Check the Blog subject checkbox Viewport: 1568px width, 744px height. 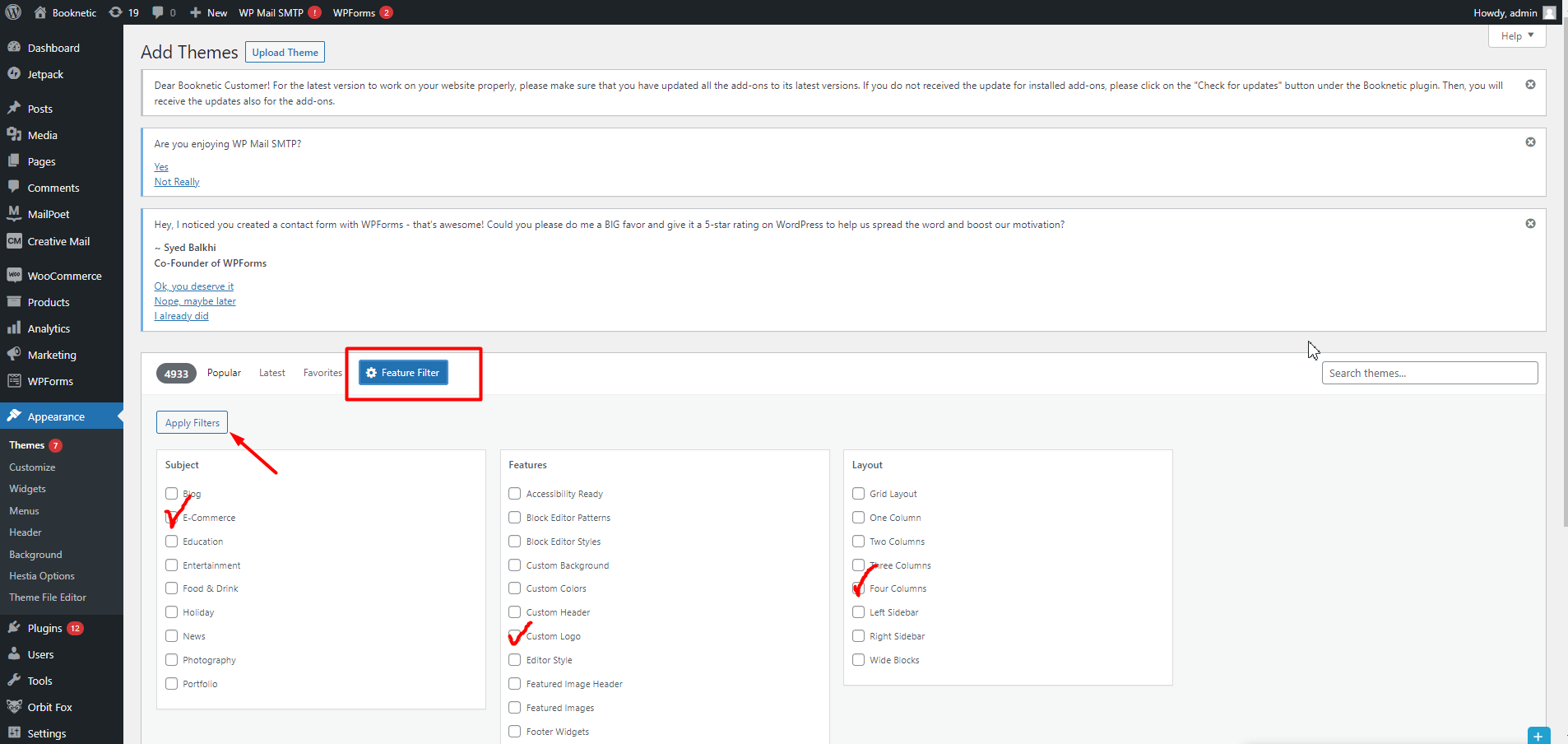171,494
